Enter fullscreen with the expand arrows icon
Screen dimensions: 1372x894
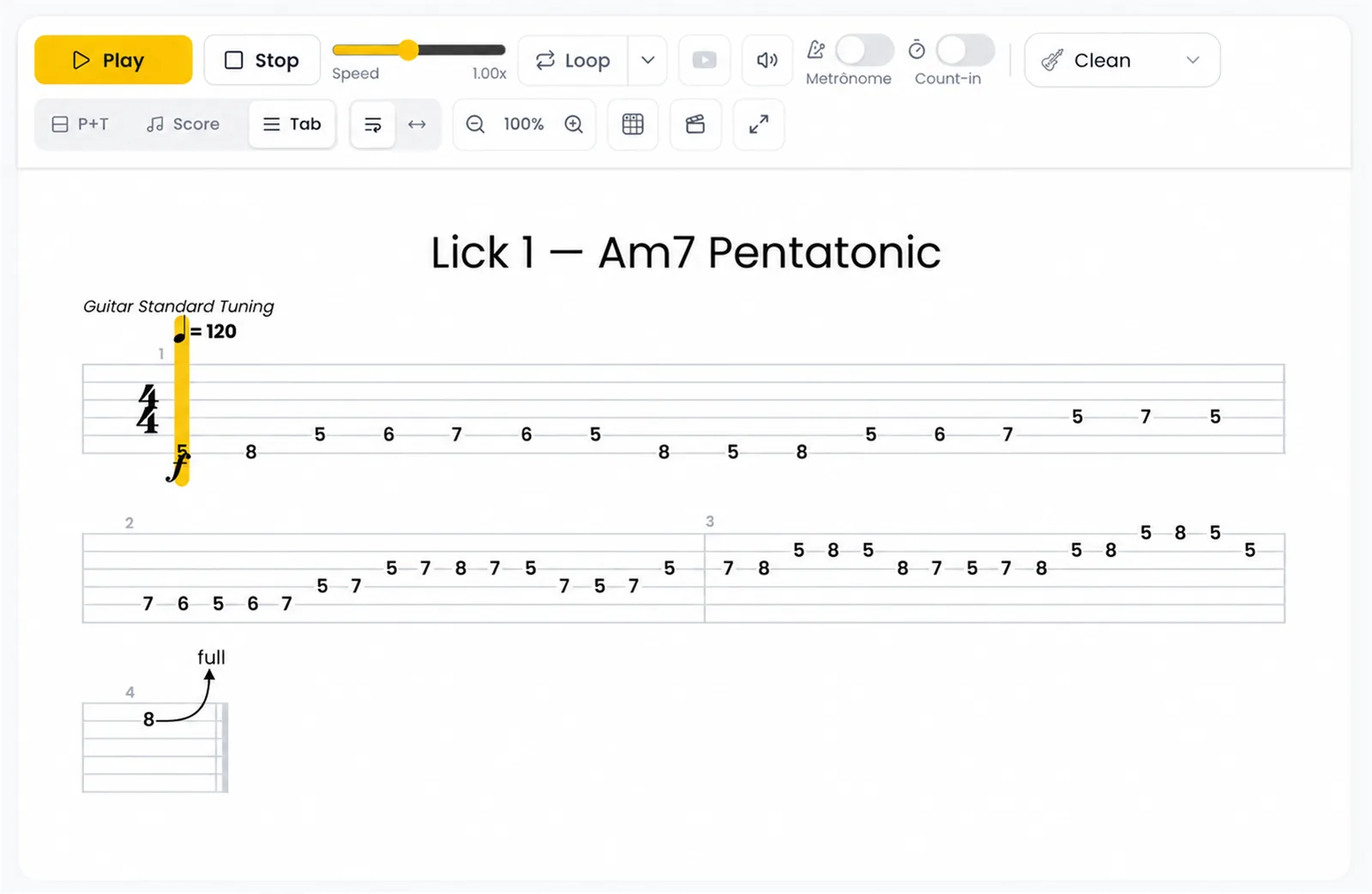pos(759,124)
